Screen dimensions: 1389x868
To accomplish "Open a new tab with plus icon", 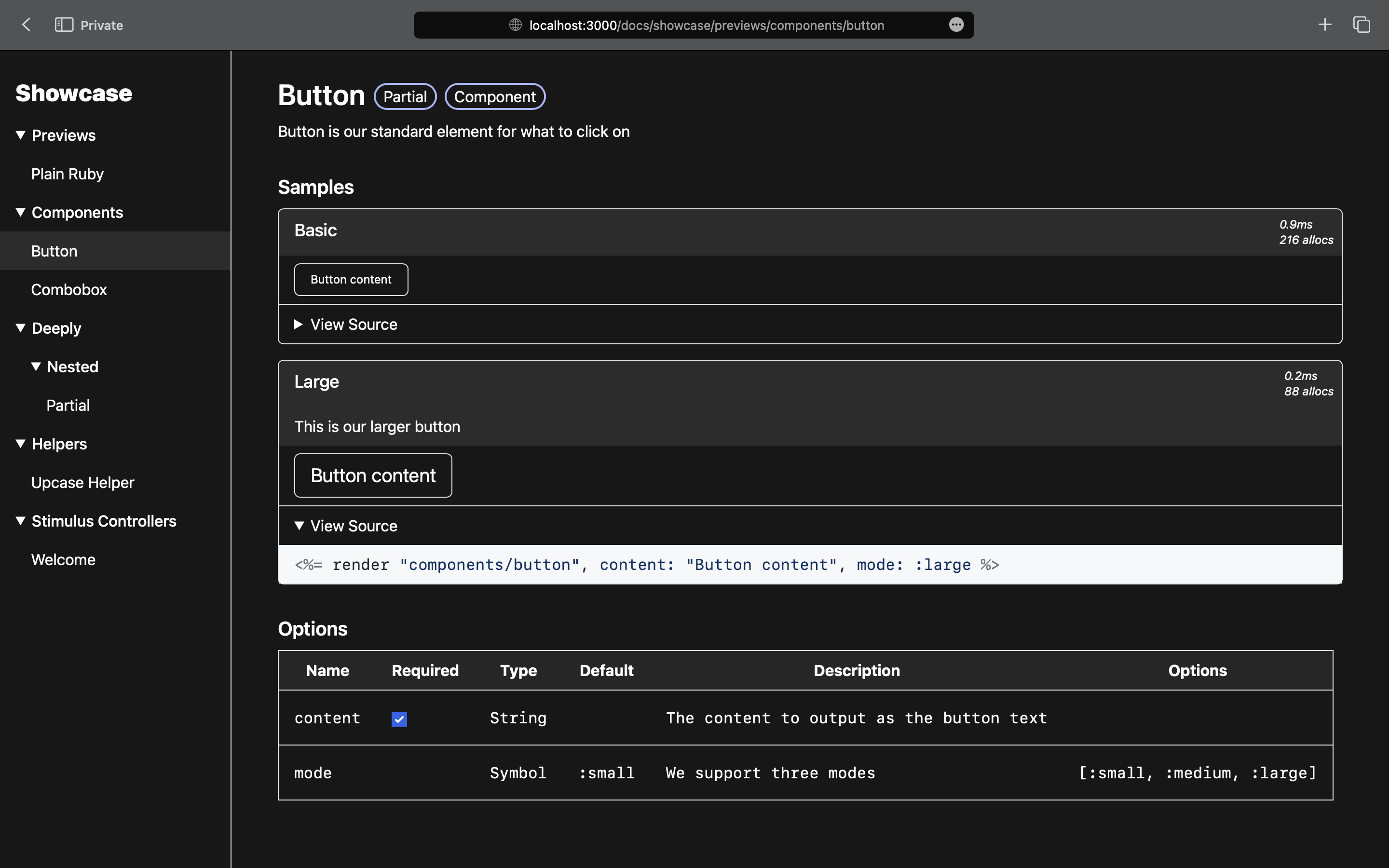I will tap(1324, 25).
